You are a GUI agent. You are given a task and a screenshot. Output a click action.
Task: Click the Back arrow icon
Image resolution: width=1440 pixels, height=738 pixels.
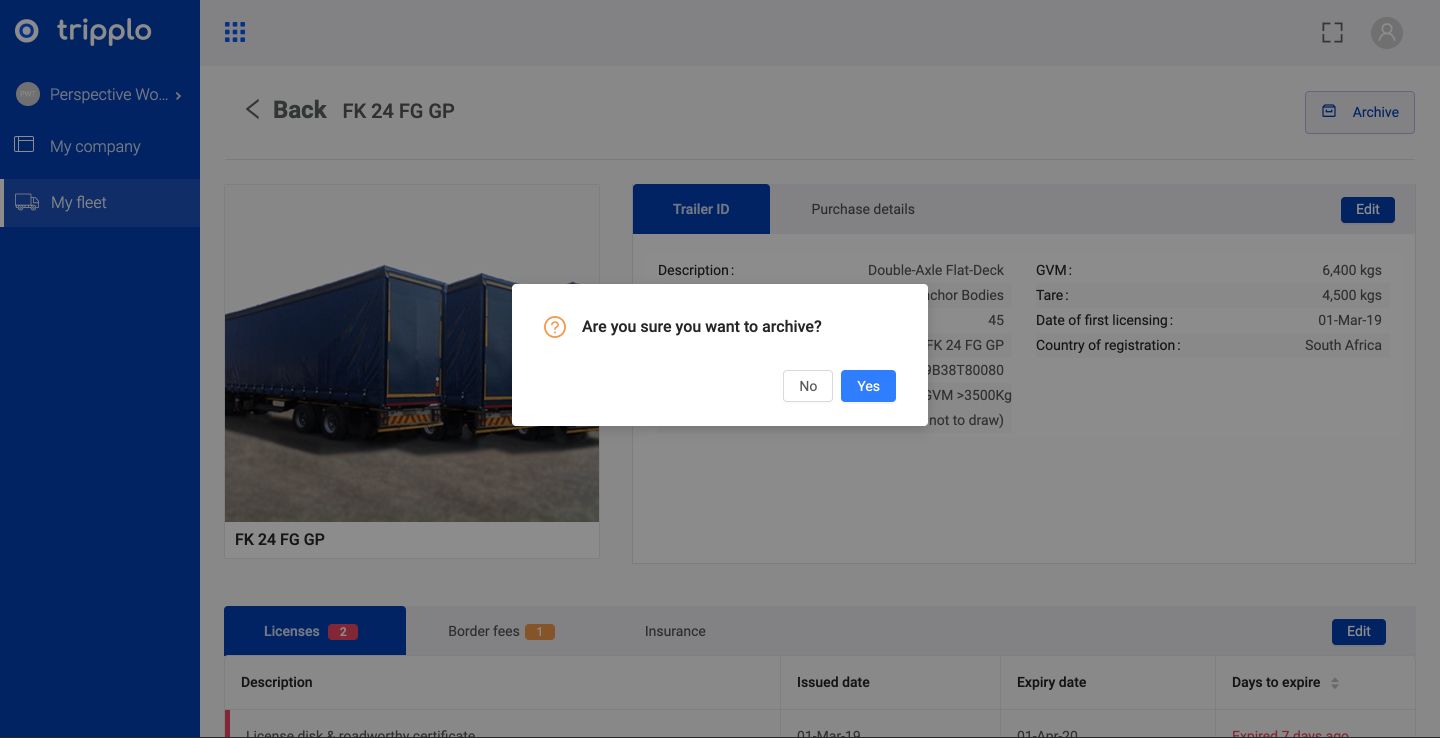coord(253,109)
